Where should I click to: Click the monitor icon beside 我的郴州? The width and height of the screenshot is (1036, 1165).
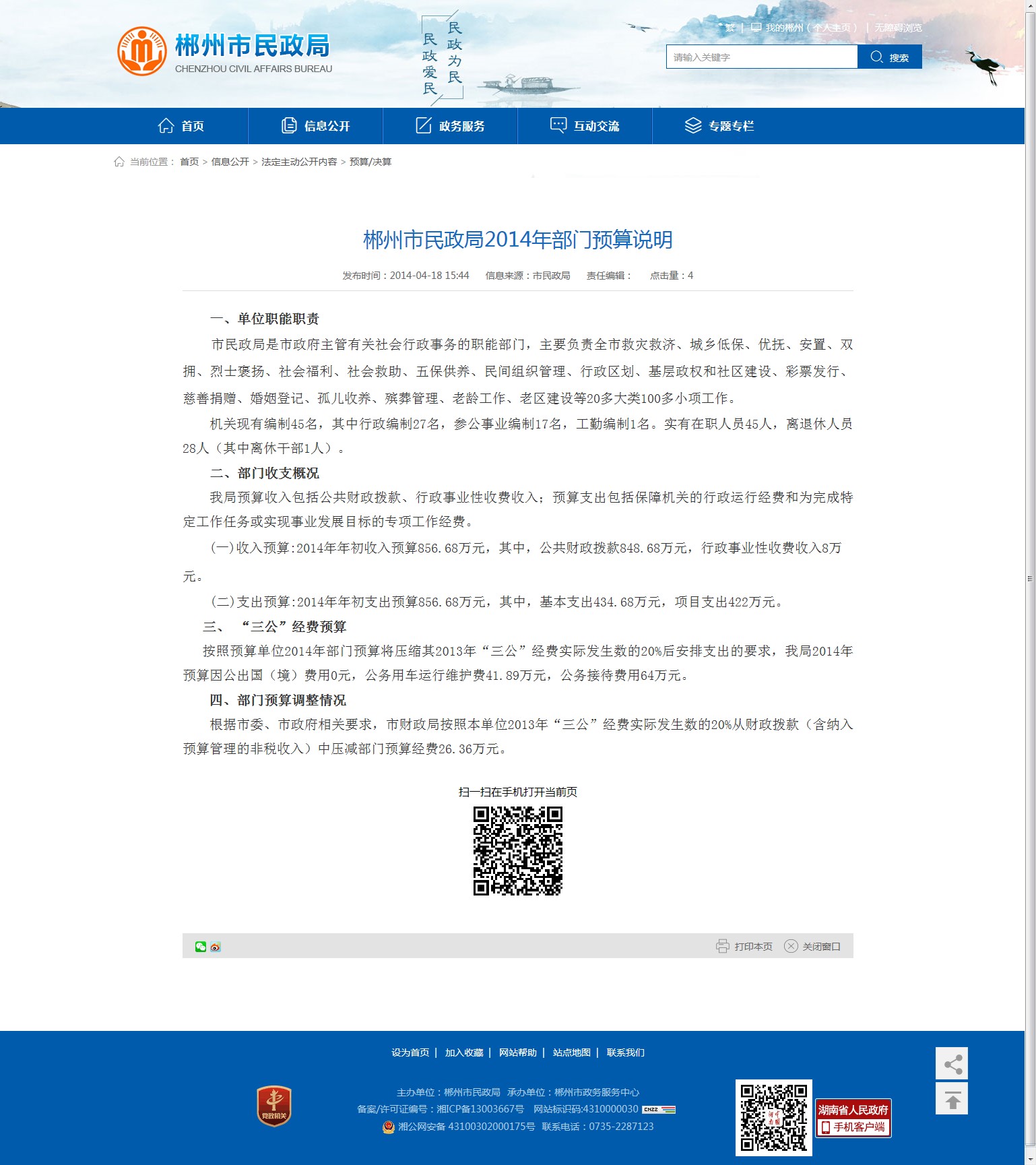[756, 28]
